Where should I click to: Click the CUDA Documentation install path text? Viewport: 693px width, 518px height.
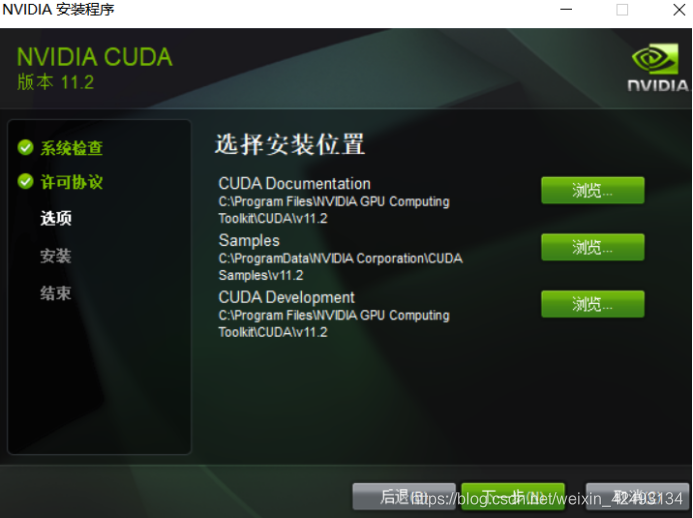tap(334, 210)
